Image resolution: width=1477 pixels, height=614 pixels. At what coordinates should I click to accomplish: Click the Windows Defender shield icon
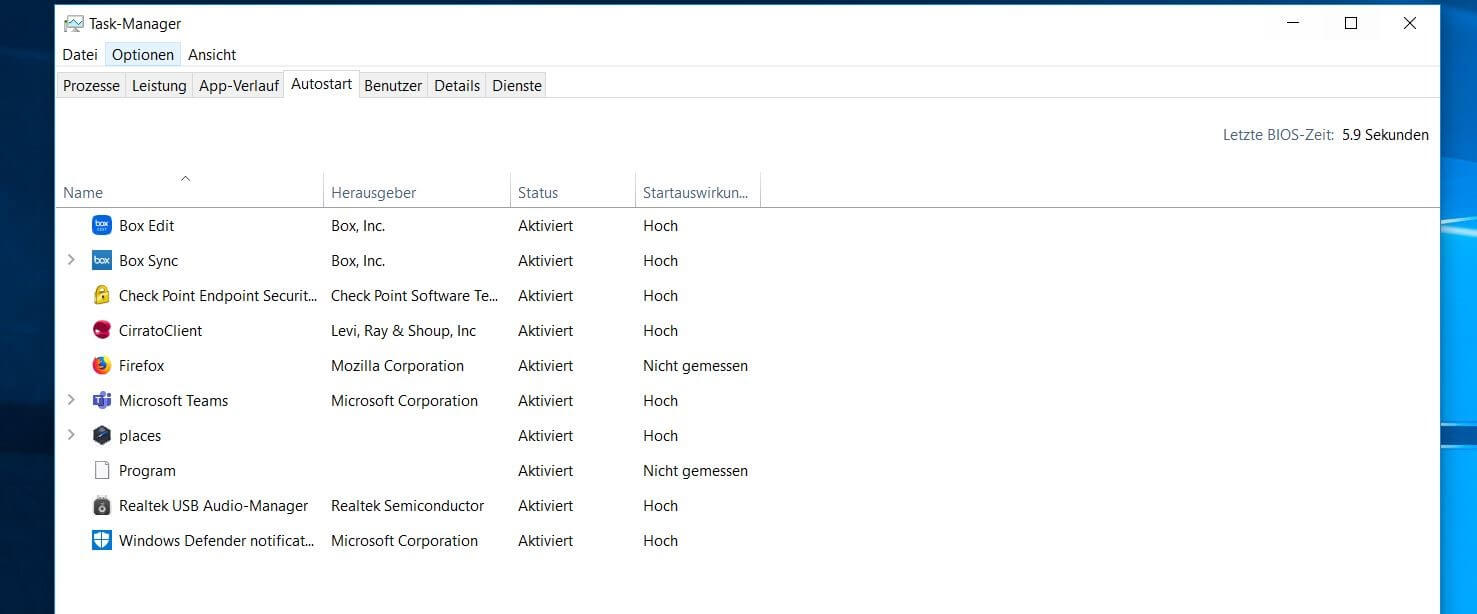point(101,540)
